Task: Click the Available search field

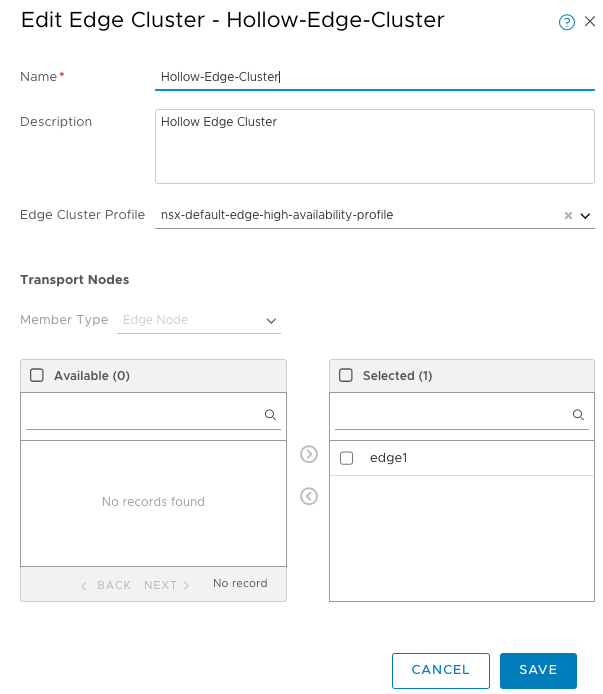Action: pyautogui.click(x=144, y=414)
